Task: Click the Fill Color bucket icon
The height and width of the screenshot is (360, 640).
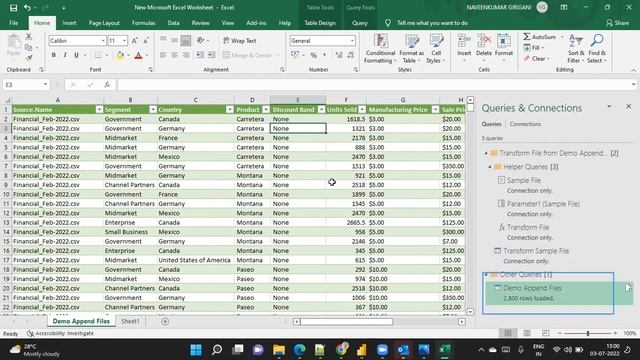Action: (120, 55)
